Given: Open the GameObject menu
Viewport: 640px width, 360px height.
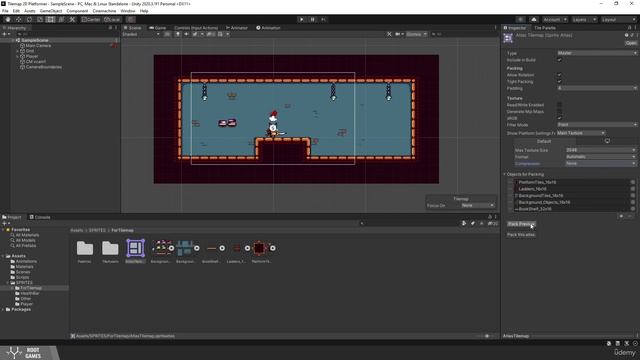Looking at the screenshot, I should click(x=51, y=11).
